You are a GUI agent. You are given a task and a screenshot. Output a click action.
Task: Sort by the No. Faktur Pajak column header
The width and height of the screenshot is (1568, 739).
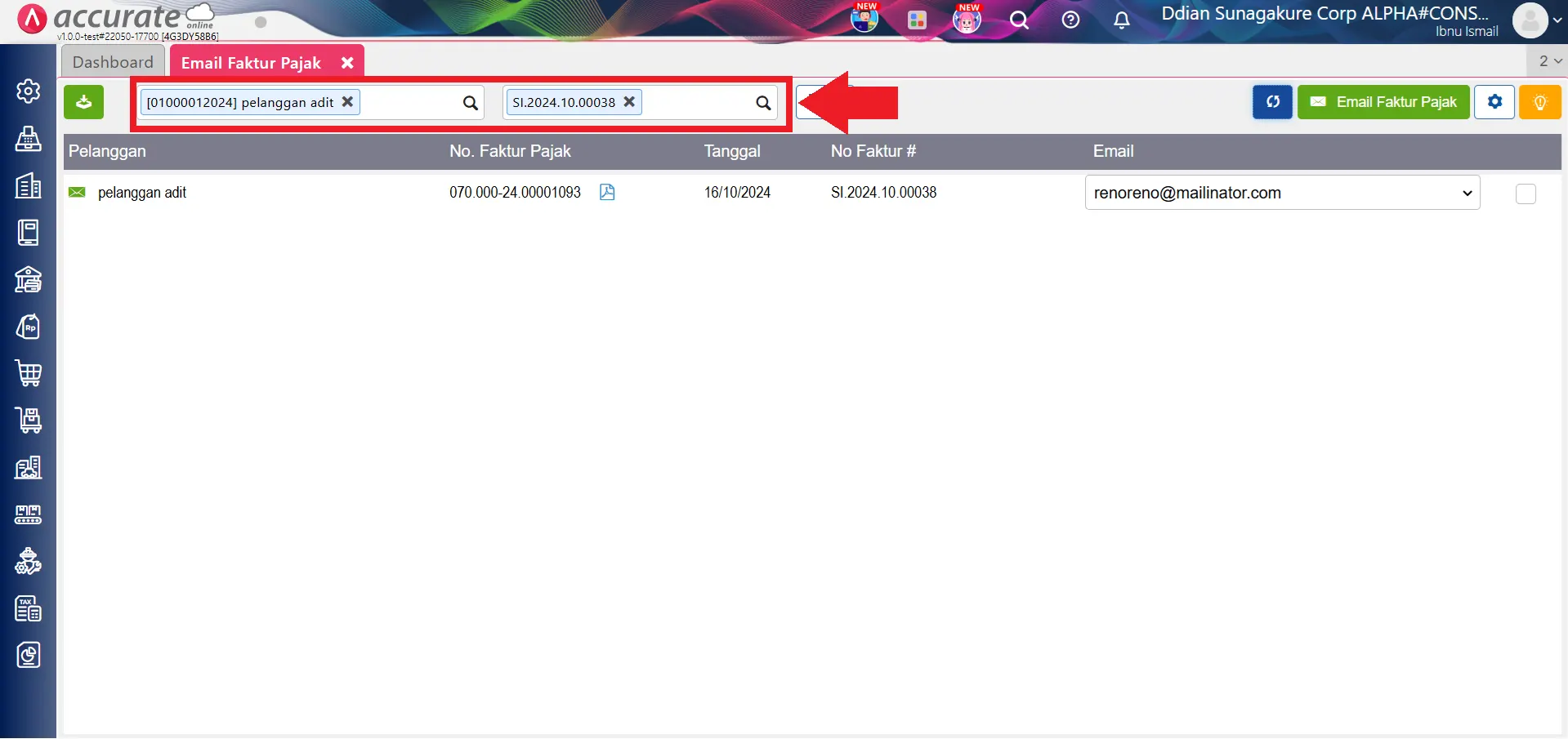(x=510, y=151)
